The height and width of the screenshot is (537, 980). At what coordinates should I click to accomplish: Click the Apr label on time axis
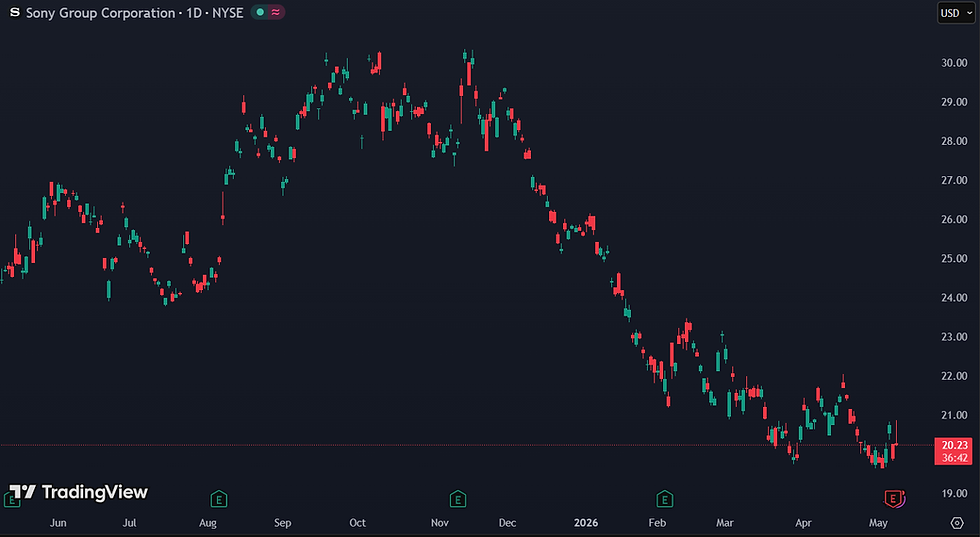(x=803, y=523)
